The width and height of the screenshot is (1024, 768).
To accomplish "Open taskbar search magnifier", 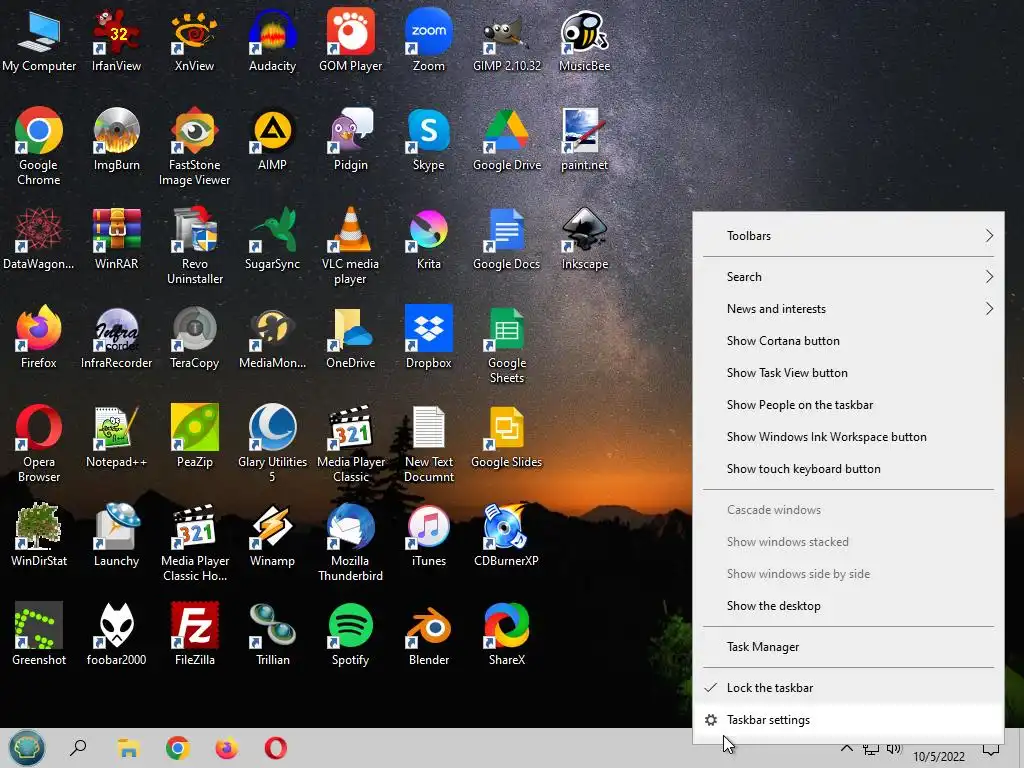I will (x=78, y=748).
